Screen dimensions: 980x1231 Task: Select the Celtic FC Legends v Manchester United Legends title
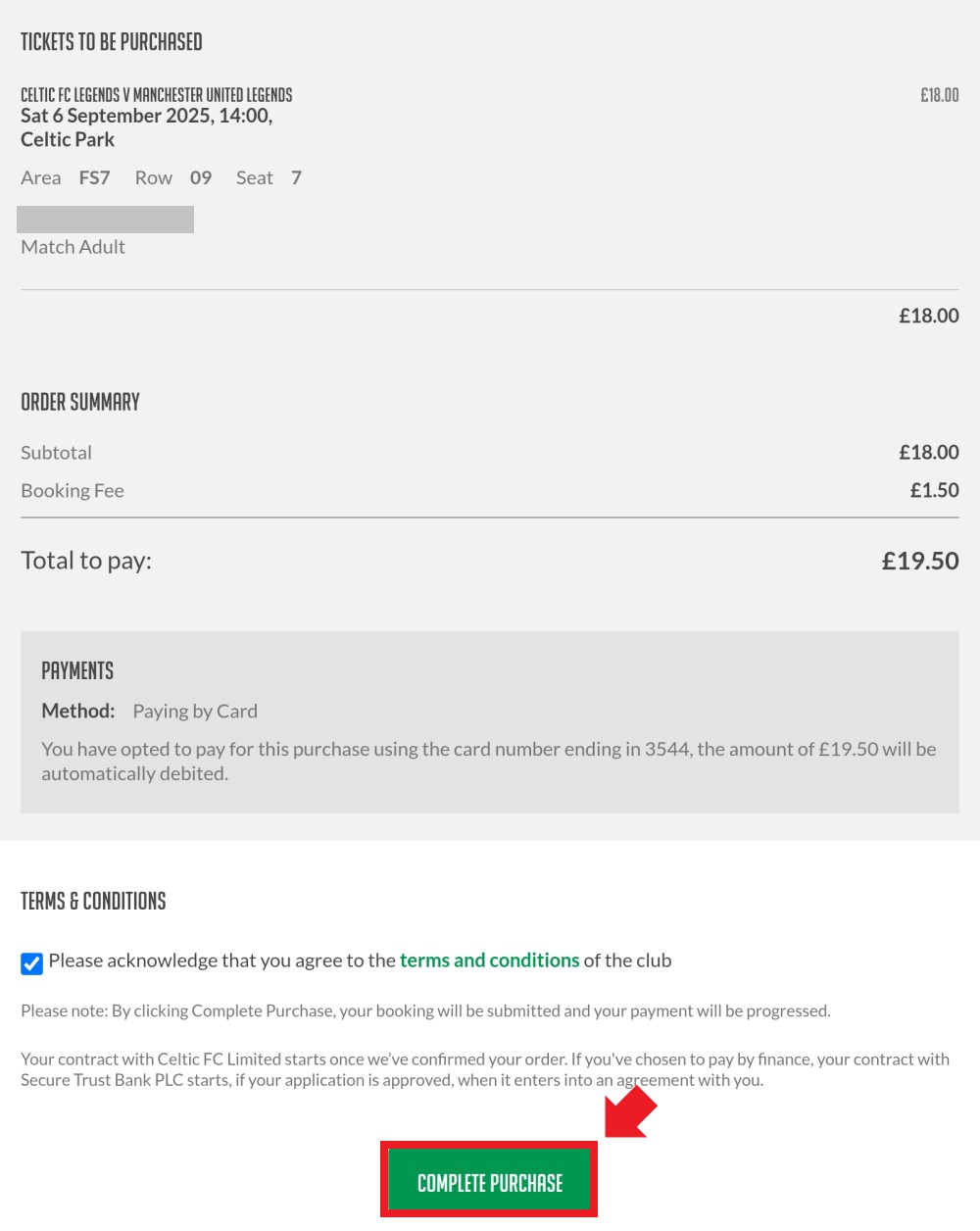(157, 94)
